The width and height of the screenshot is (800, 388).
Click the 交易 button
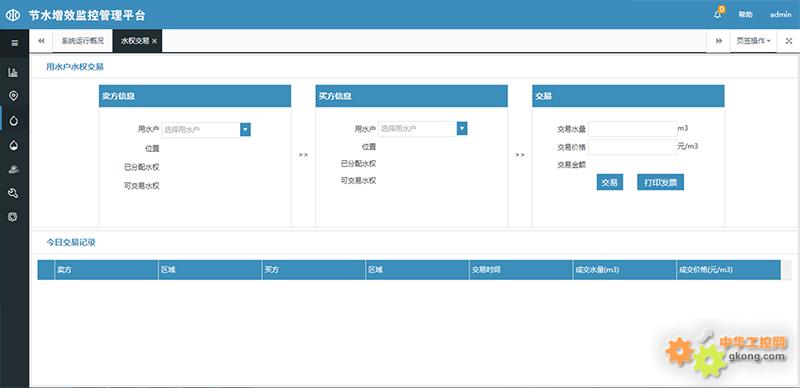(610, 182)
